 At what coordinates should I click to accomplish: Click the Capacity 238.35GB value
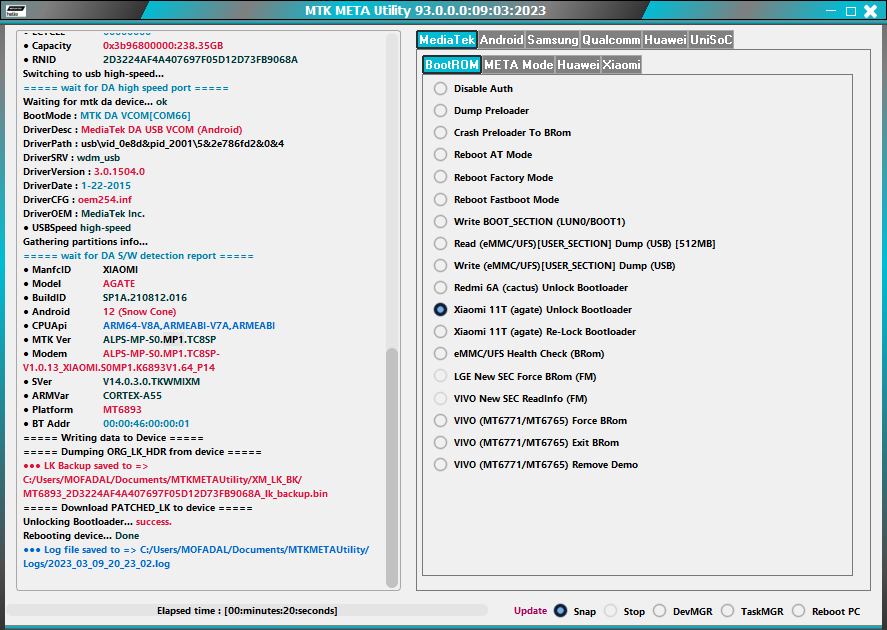click(x=163, y=45)
